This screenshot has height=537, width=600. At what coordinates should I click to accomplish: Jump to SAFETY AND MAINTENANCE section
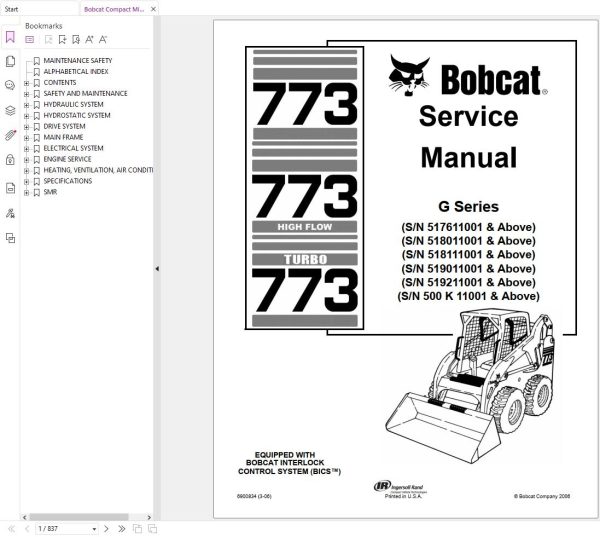click(85, 93)
